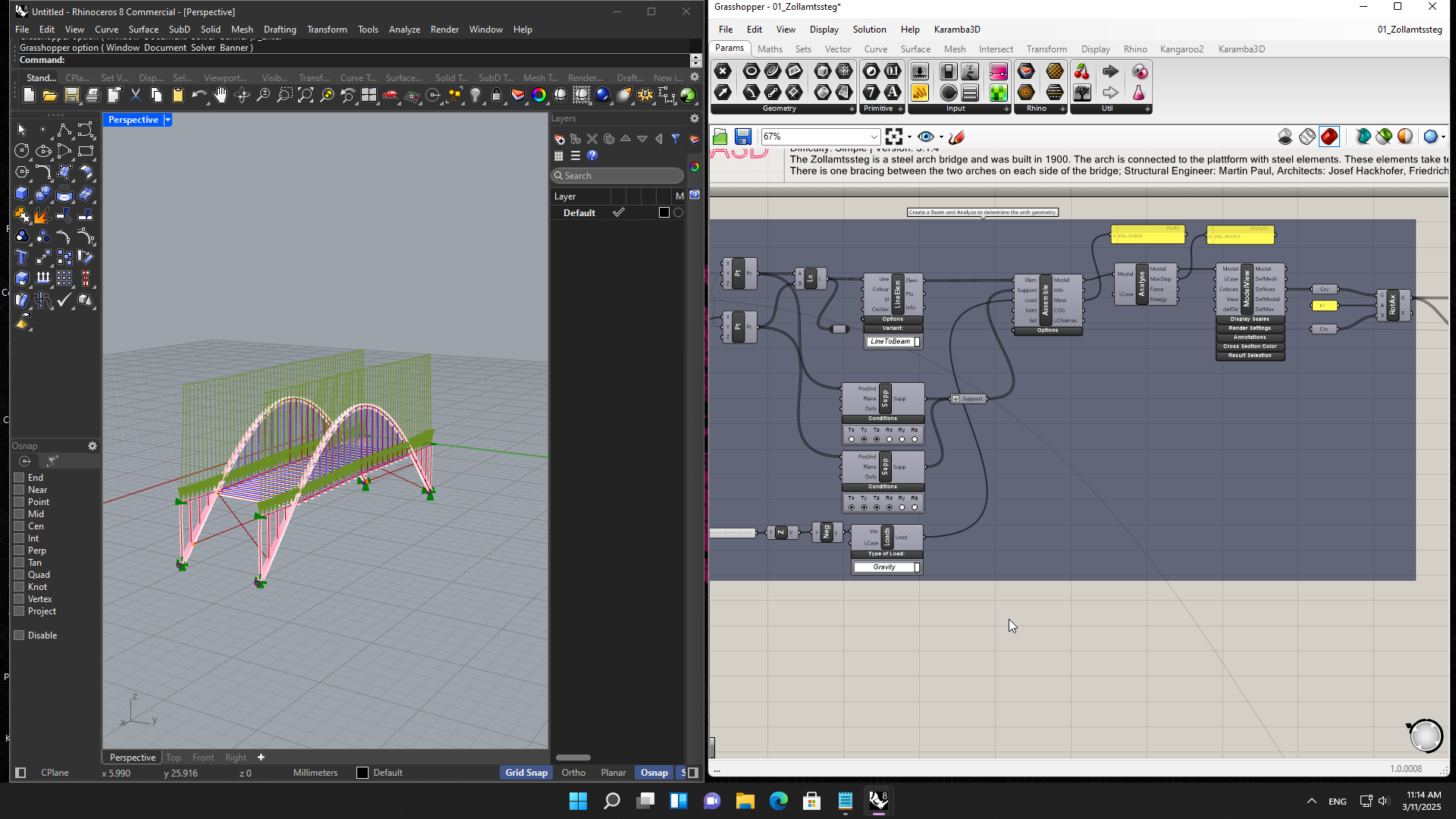Open the Rhino color wheel icon
Image resolution: width=1456 pixels, height=819 pixels.
point(539,96)
